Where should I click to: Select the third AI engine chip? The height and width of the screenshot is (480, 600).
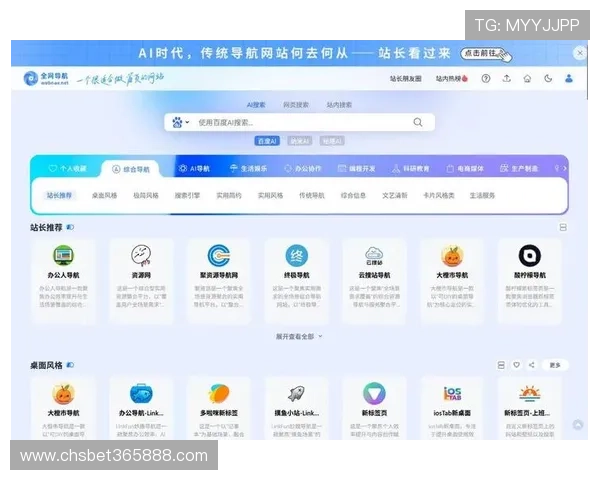point(332,141)
